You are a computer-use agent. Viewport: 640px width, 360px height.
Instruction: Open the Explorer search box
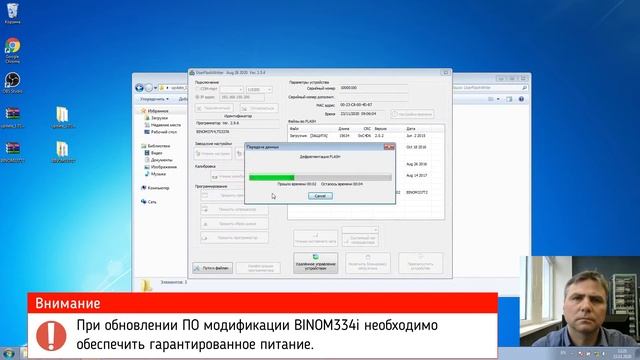pyautogui.click(x=490, y=88)
